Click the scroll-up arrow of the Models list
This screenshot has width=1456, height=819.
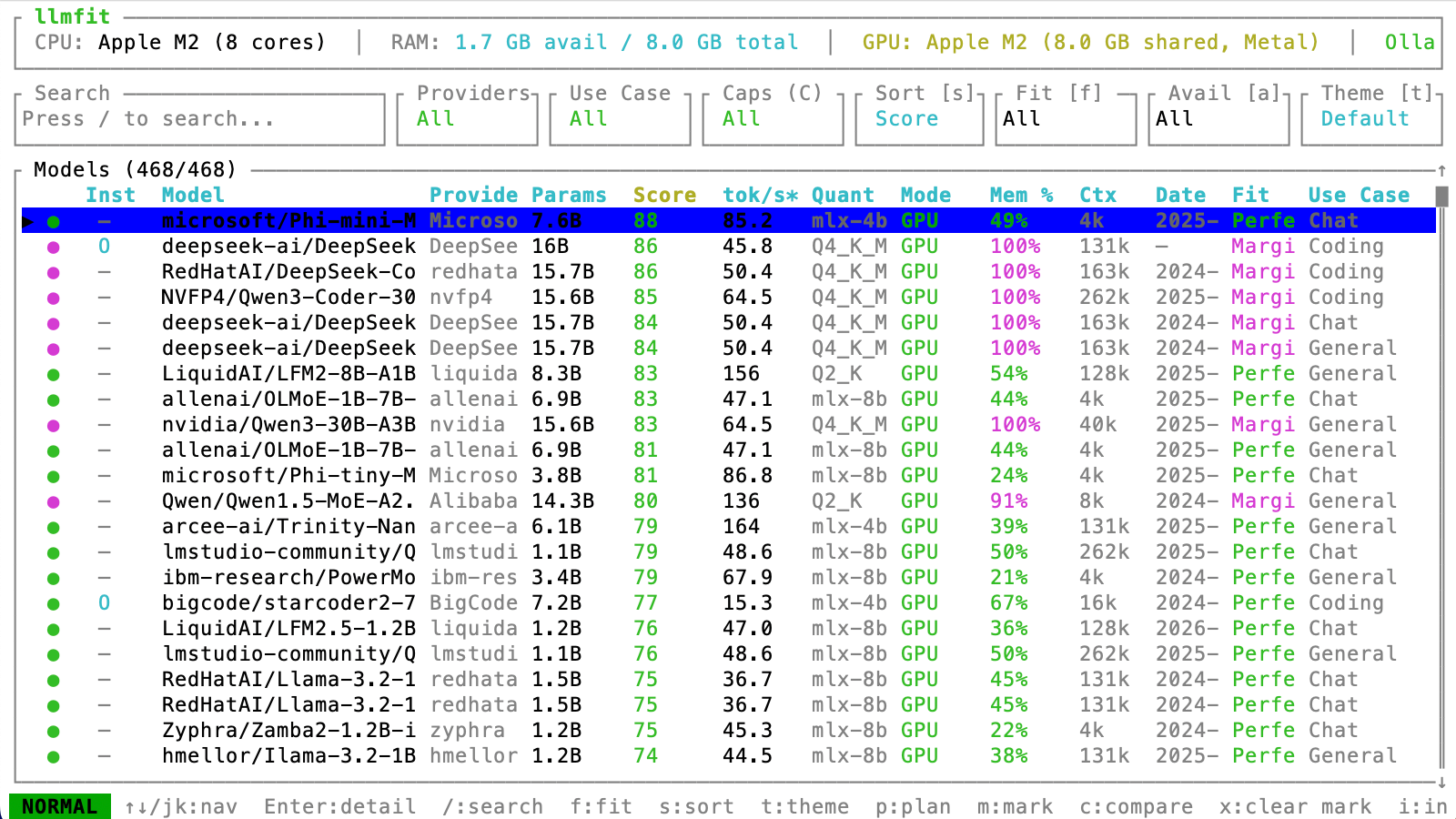point(1441,170)
